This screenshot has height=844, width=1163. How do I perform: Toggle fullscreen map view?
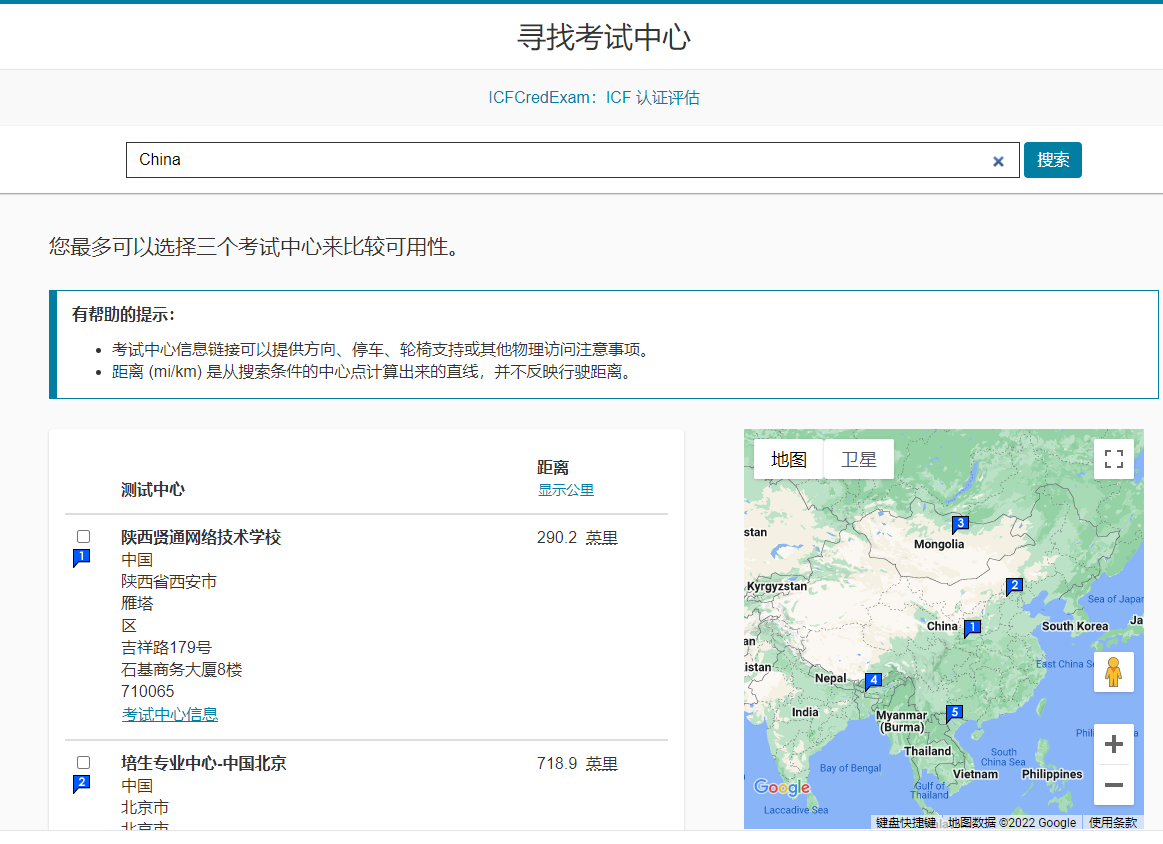pos(1113,459)
